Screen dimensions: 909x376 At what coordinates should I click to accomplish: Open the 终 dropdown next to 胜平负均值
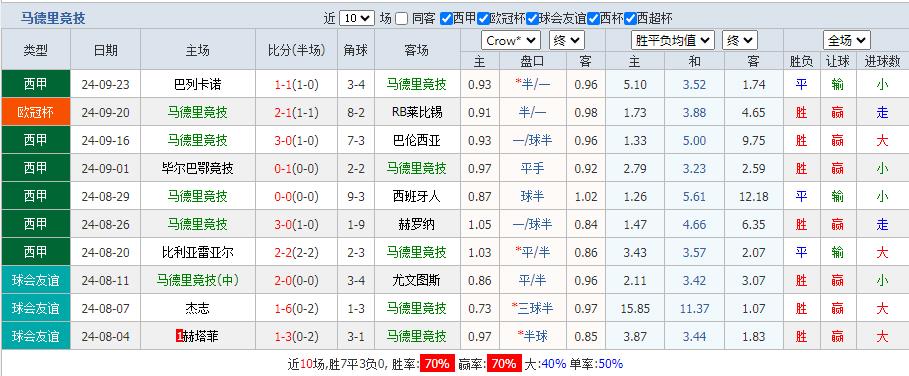tap(740, 41)
